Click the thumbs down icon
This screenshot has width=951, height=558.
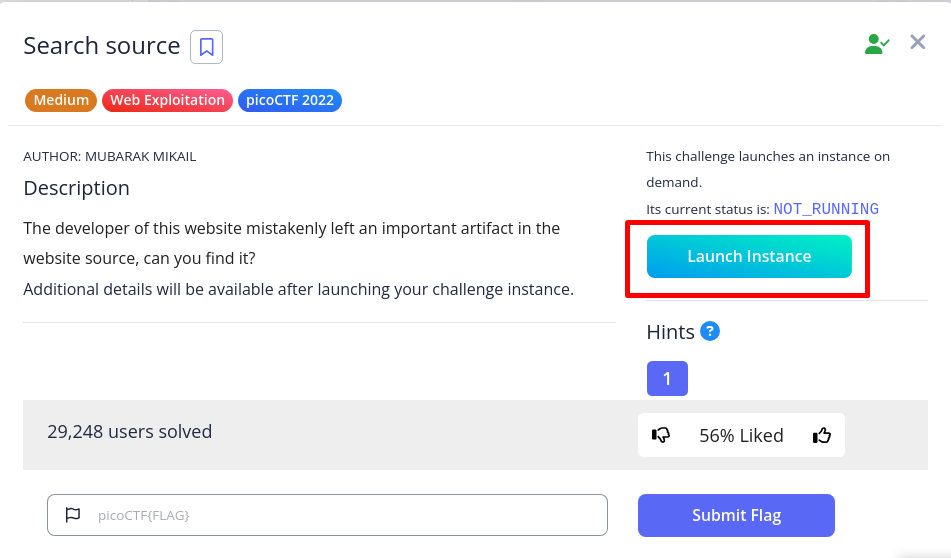[661, 435]
